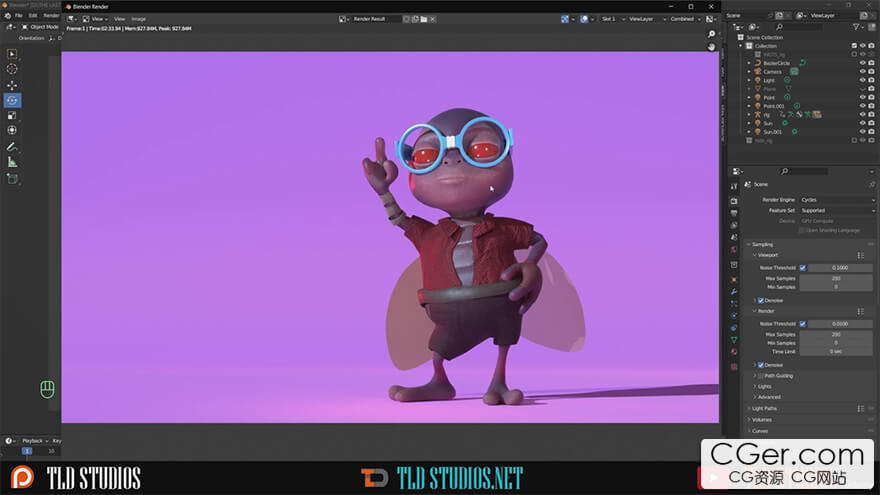Toggle Viewport Noise Threshold checkbox
This screenshot has width=880, height=495.
coord(803,268)
